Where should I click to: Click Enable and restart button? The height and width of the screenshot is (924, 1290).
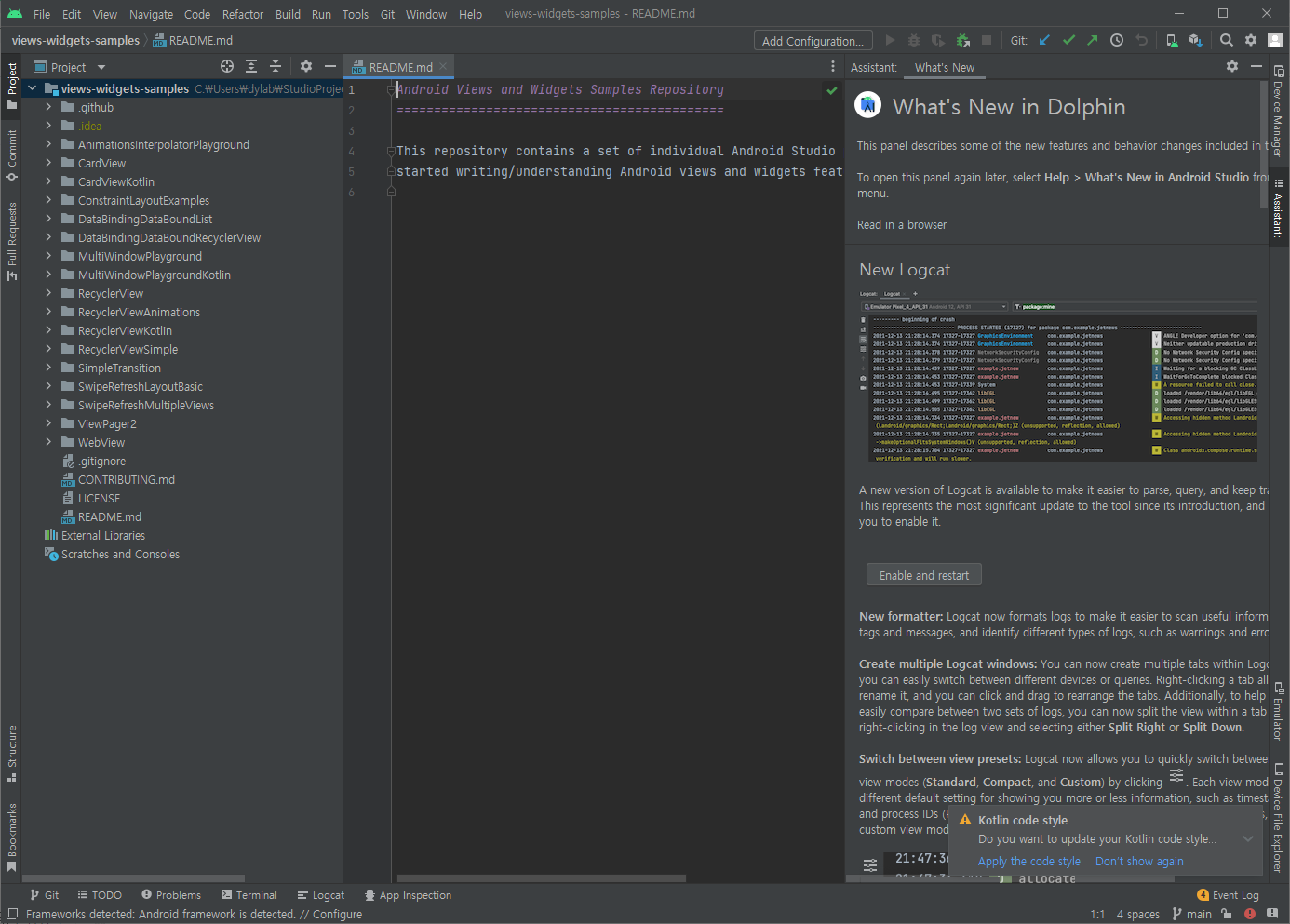point(924,575)
